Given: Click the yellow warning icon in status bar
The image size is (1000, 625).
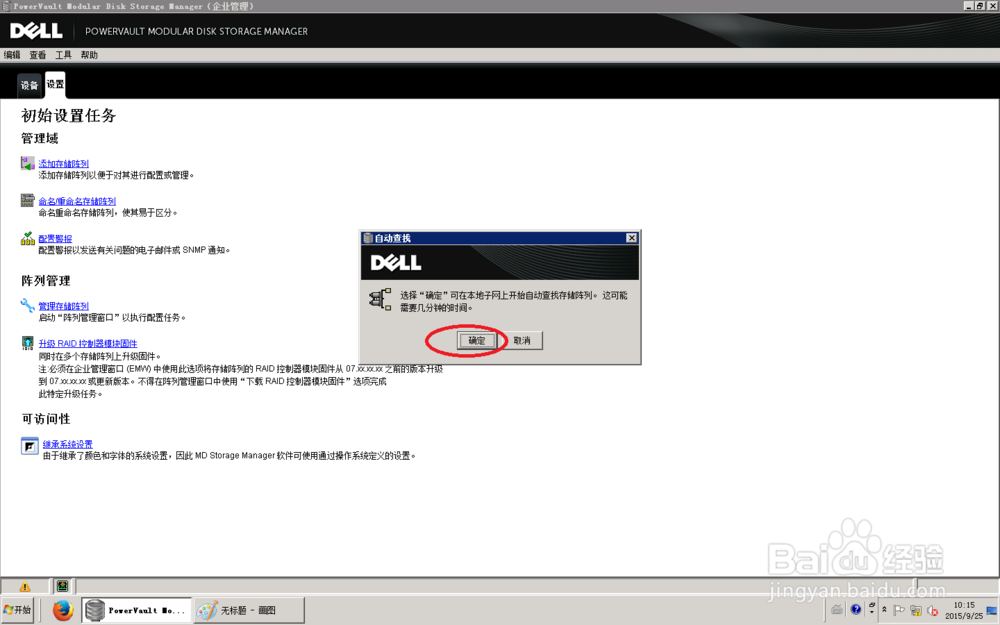Looking at the screenshot, I should point(25,586).
